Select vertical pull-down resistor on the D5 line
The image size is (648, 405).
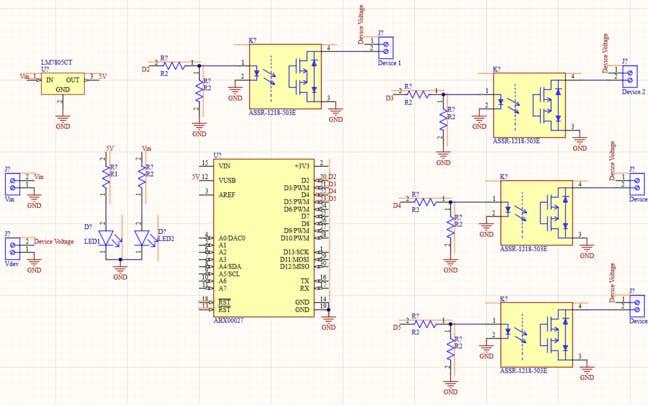point(450,352)
